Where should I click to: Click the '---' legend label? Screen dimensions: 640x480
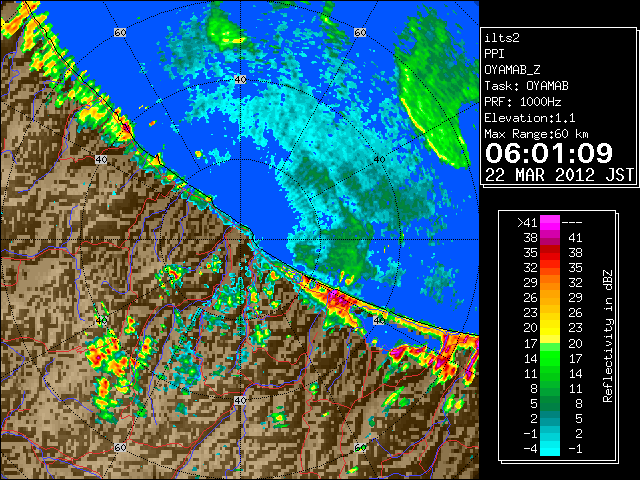(572, 223)
